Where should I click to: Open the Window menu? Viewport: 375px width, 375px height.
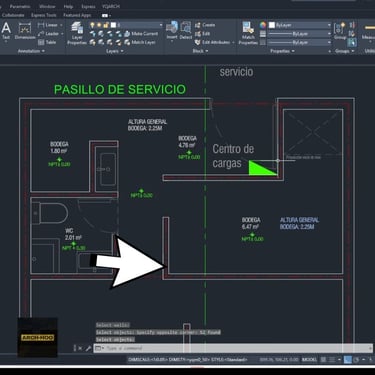click(x=47, y=6)
